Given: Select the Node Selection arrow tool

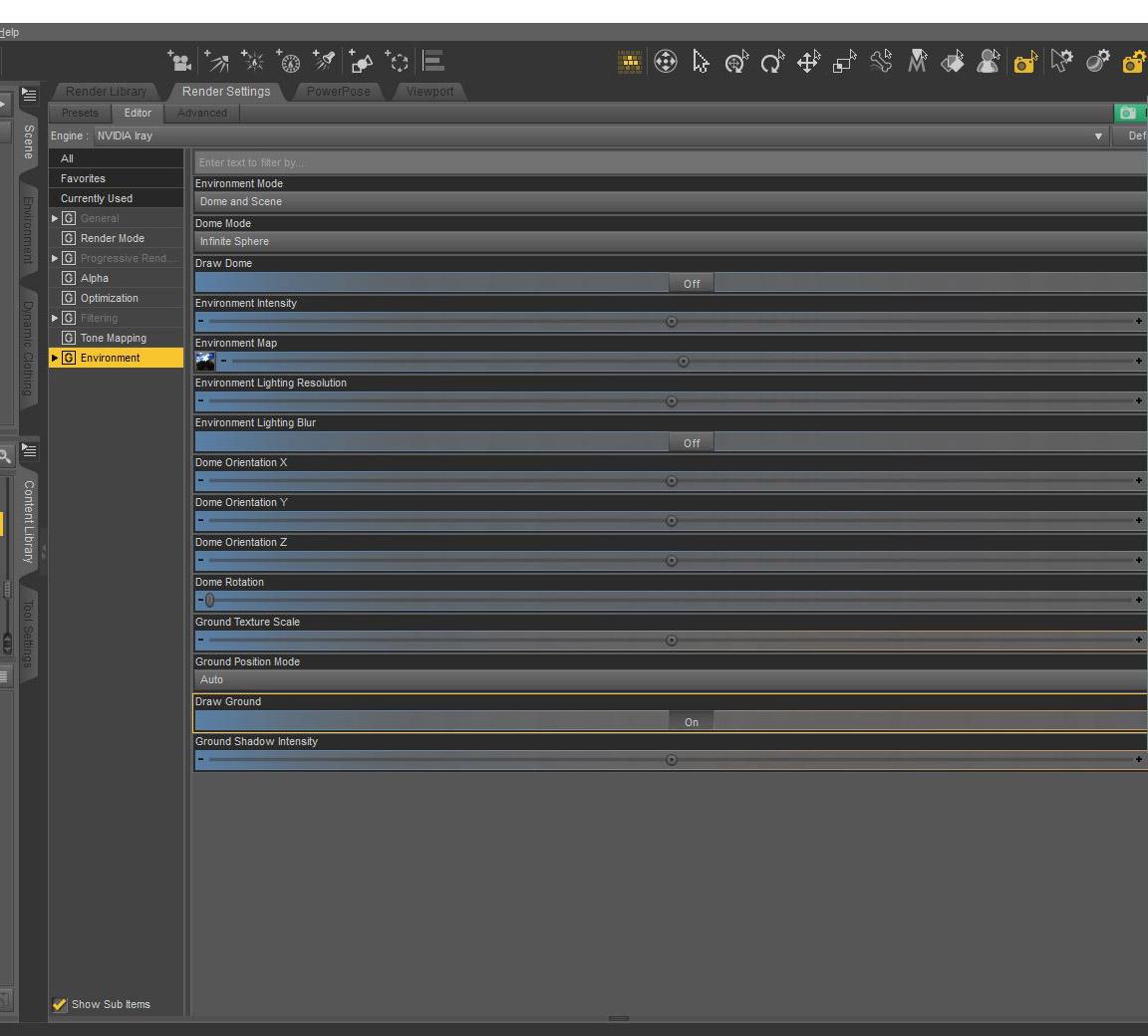Looking at the screenshot, I should pyautogui.click(x=701, y=62).
